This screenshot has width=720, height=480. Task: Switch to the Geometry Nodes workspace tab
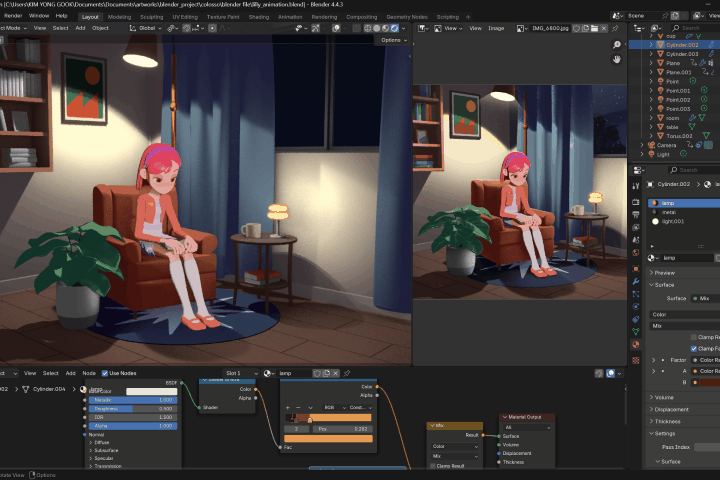coord(407,17)
